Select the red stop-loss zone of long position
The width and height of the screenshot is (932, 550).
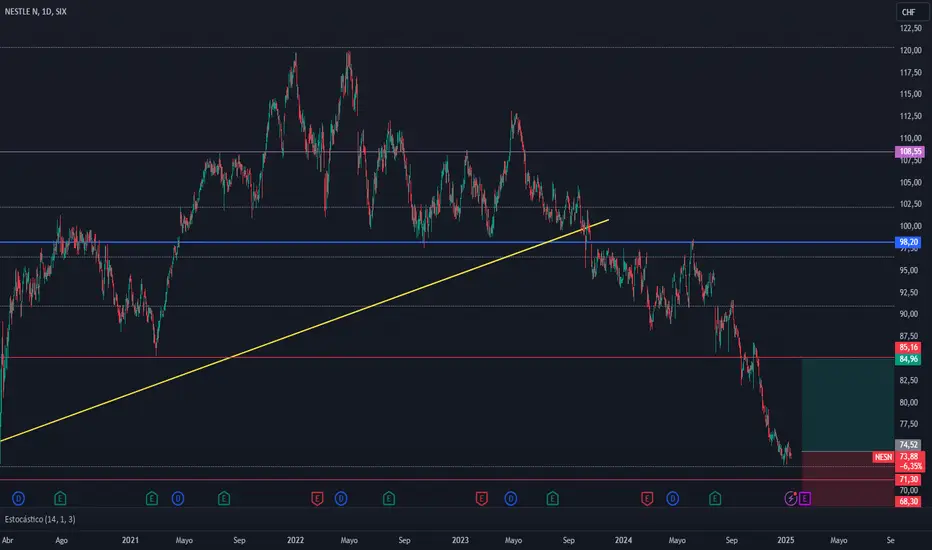point(848,479)
